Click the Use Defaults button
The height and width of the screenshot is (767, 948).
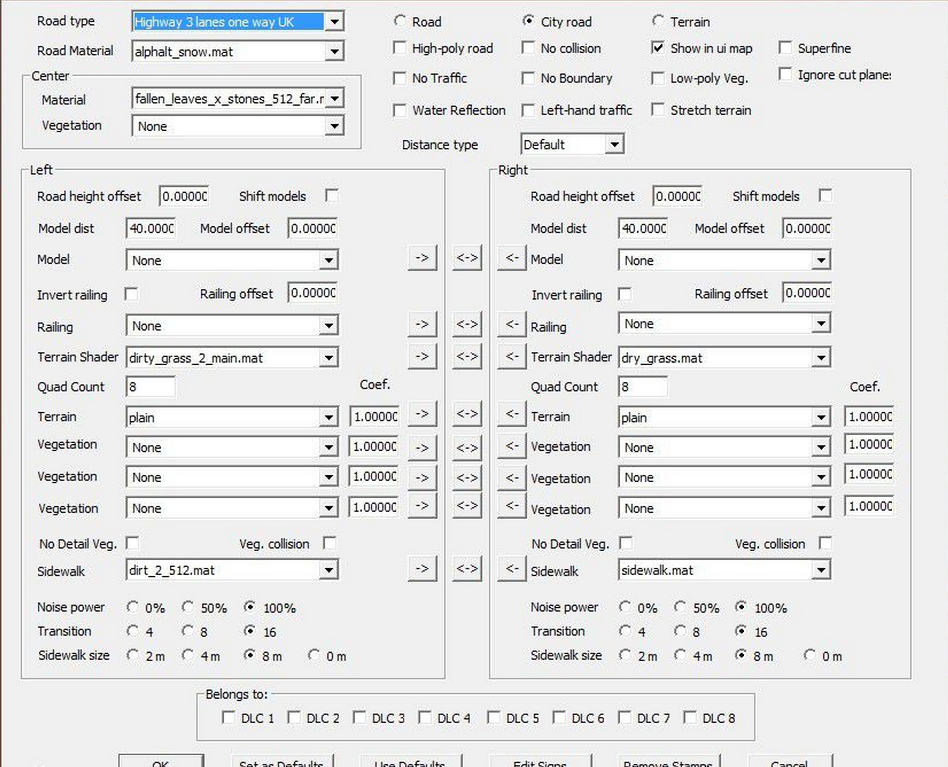[410, 761]
